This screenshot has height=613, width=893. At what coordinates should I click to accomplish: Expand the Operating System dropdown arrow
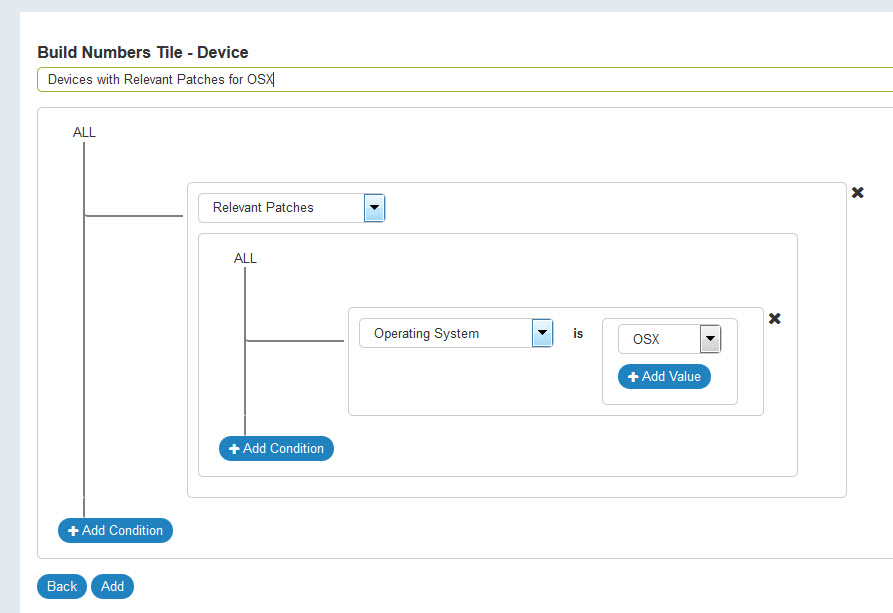[x=542, y=333]
